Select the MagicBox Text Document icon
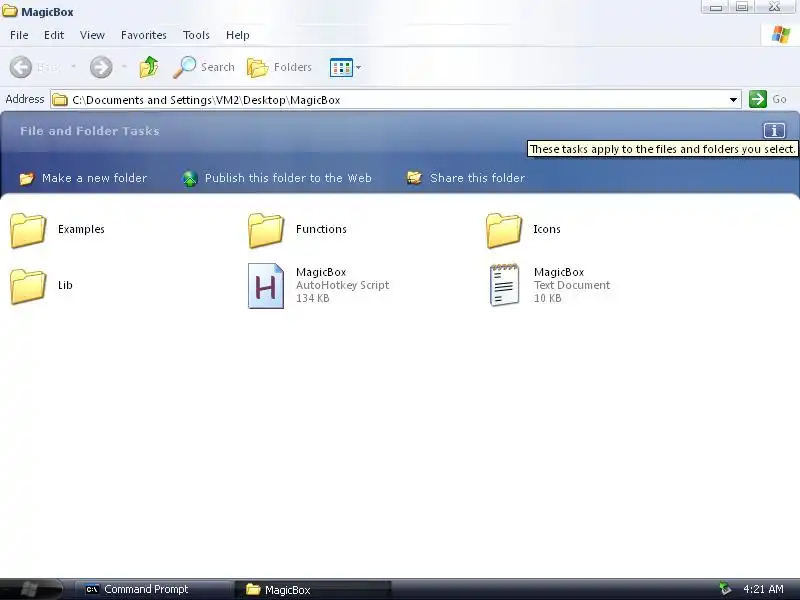The image size is (800, 600). [504, 285]
